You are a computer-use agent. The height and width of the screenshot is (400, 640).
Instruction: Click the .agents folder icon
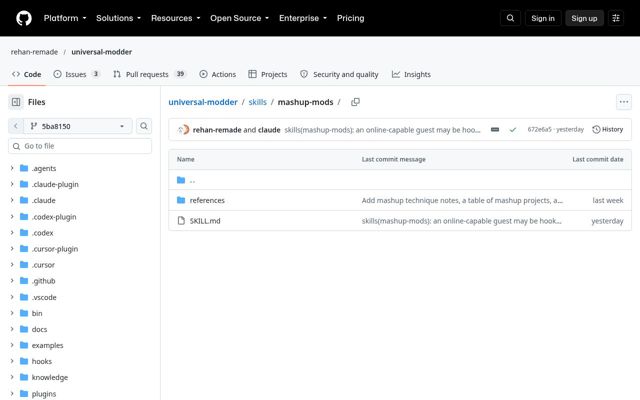[24, 168]
